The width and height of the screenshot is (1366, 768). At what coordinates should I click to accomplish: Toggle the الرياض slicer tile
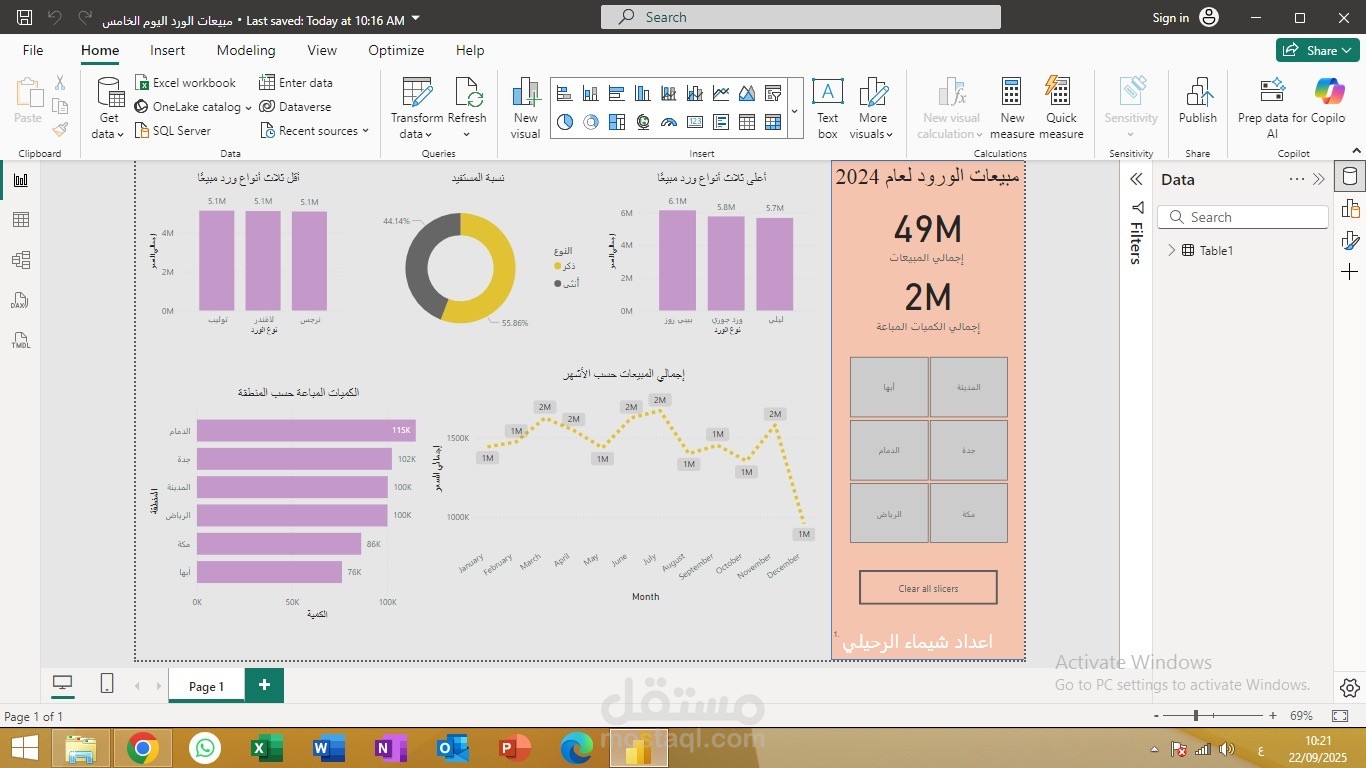tap(889, 513)
